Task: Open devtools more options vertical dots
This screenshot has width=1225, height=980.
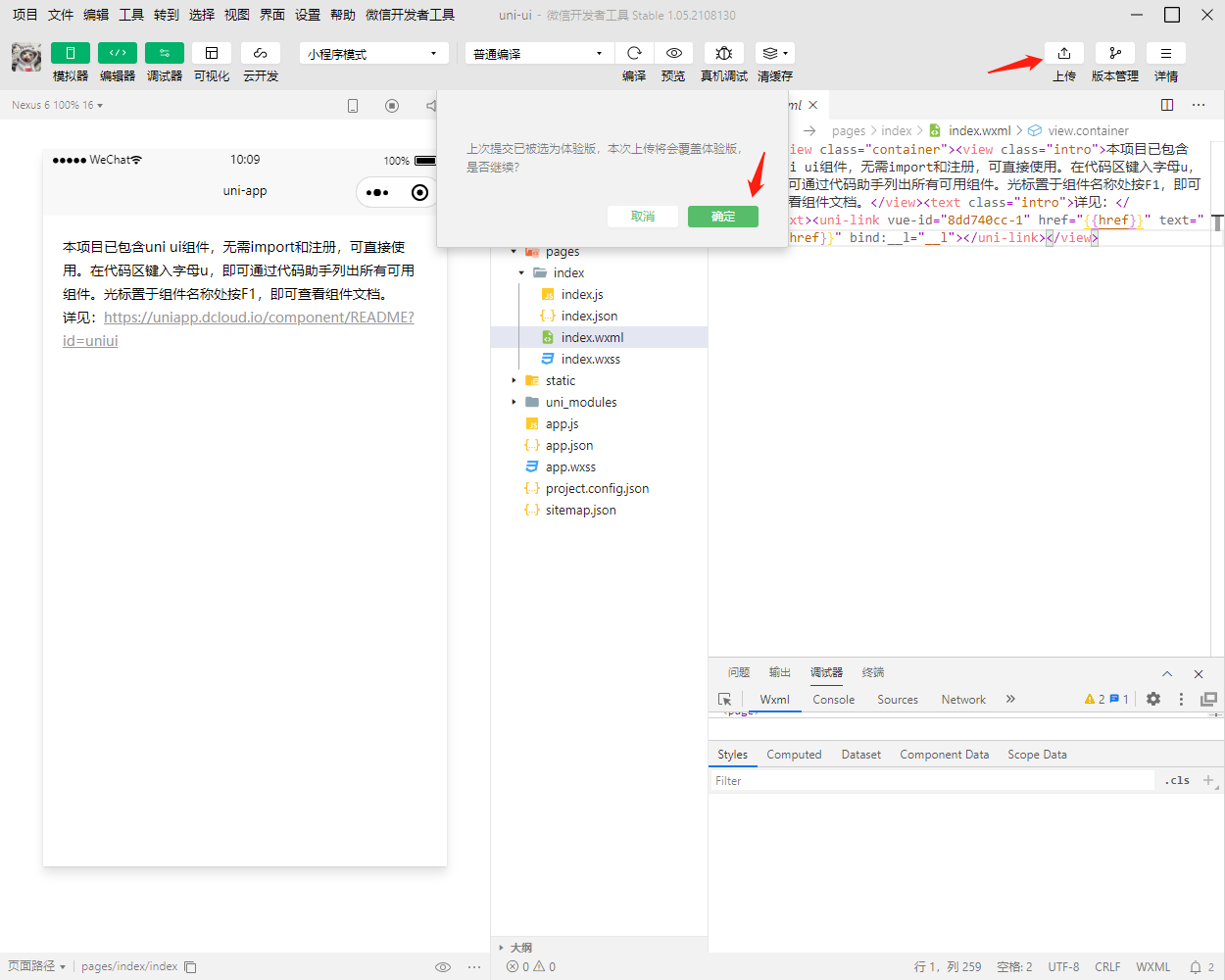Action: click(1181, 699)
